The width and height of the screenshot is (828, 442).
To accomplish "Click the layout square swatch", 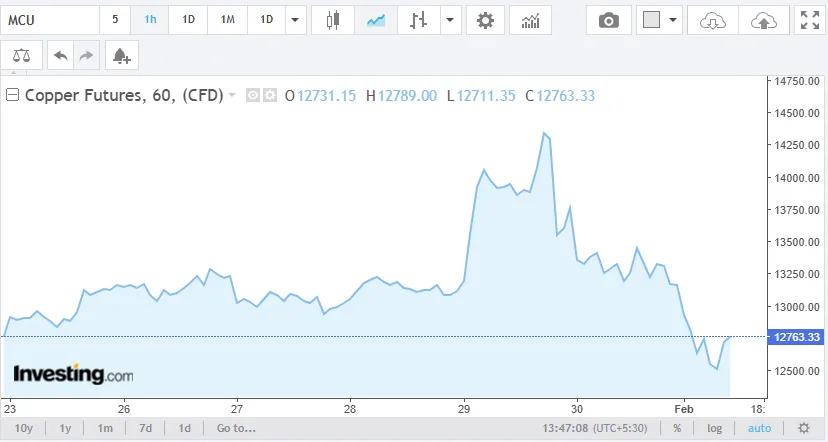I will coord(652,20).
